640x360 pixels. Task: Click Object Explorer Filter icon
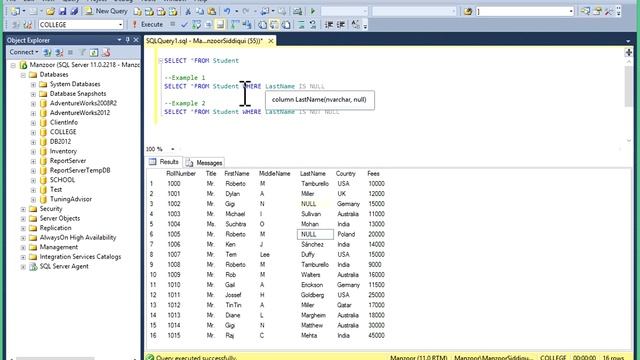click(x=83, y=52)
